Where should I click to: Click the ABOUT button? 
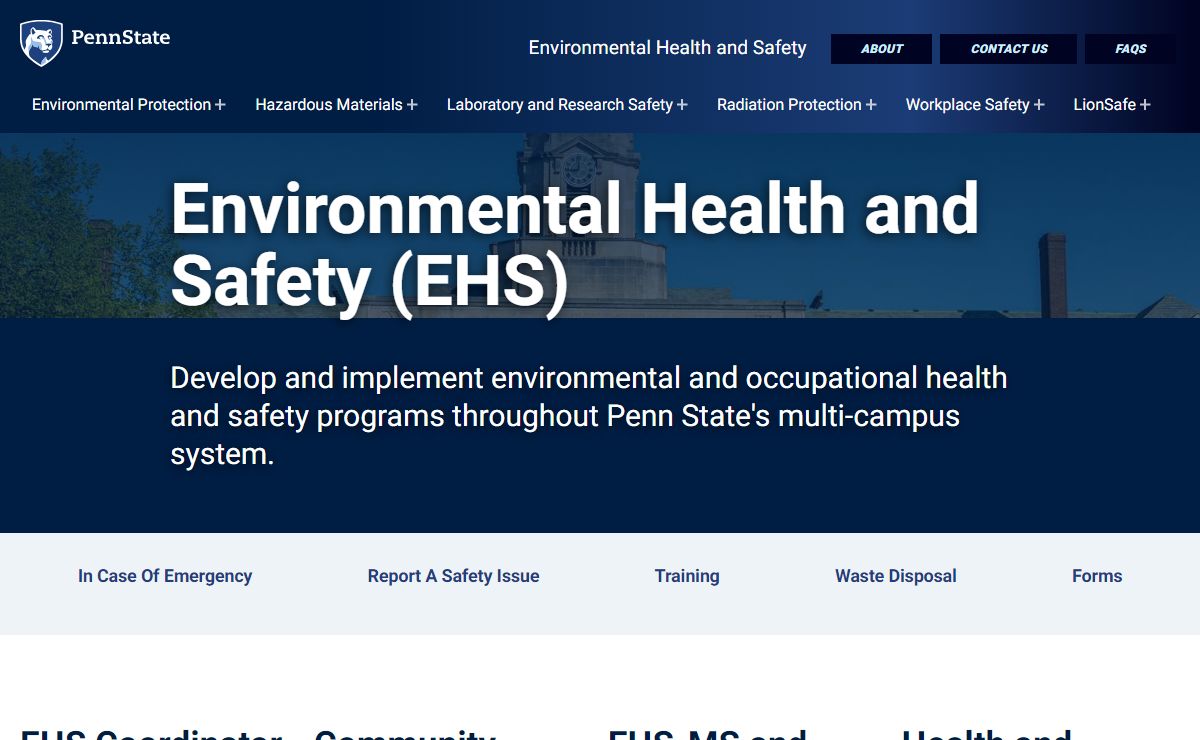(881, 49)
